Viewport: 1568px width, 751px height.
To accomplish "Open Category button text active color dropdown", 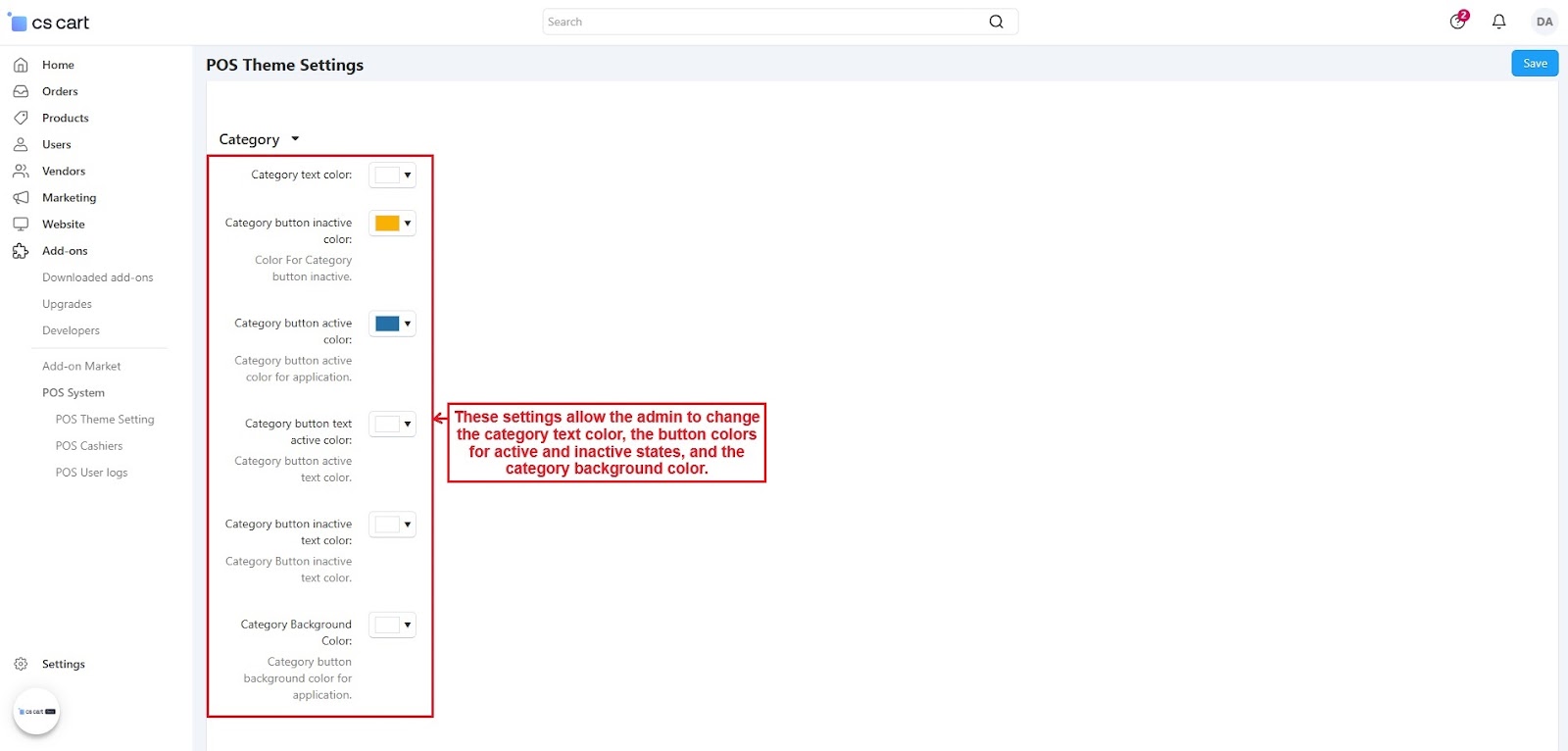I will 393,425.
